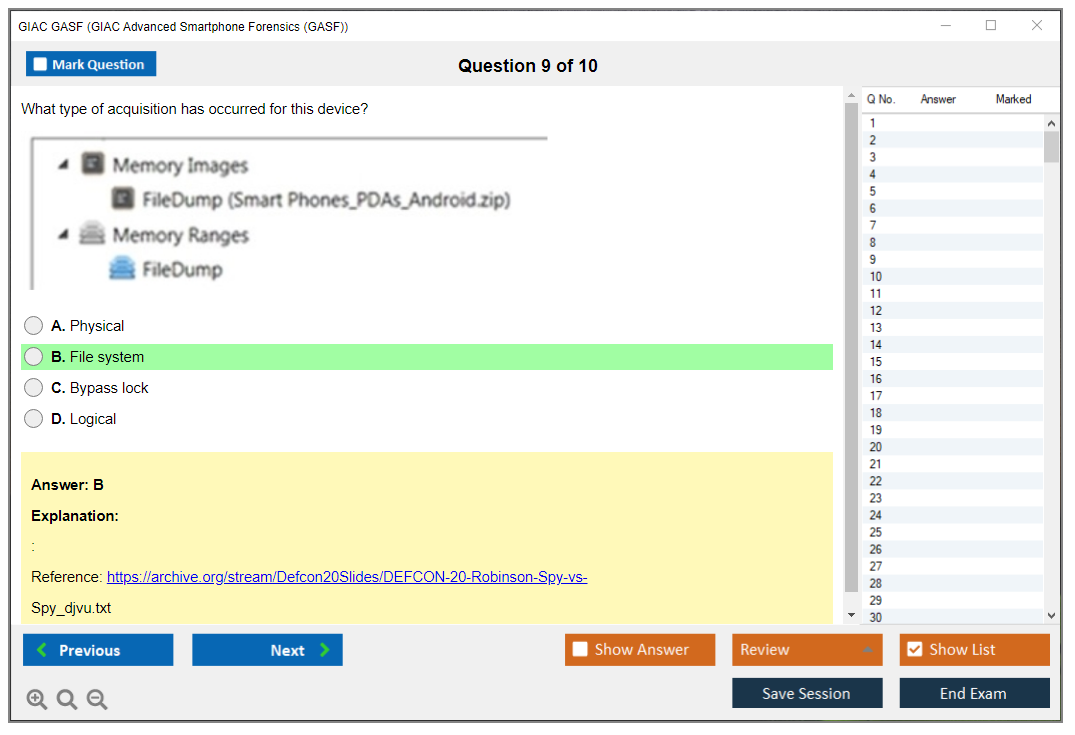The width and height of the screenshot is (1075, 735).
Task: Collapse the Memory Images tree node
Action: (64, 165)
